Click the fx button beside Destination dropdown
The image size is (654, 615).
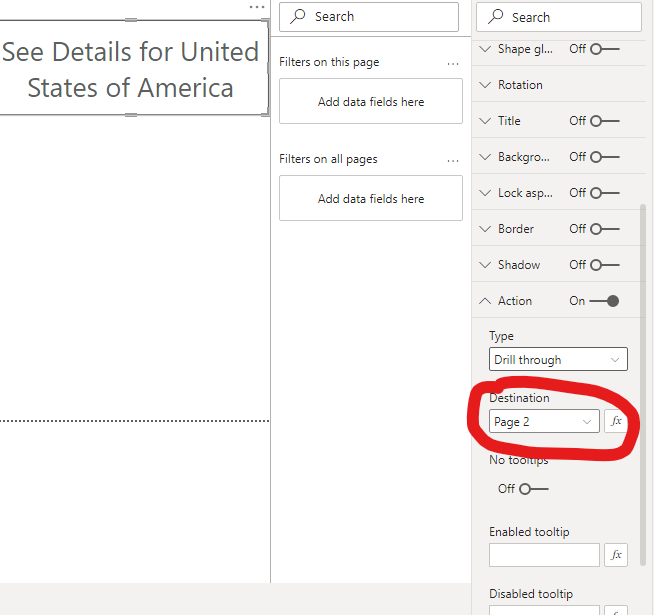tap(616, 421)
